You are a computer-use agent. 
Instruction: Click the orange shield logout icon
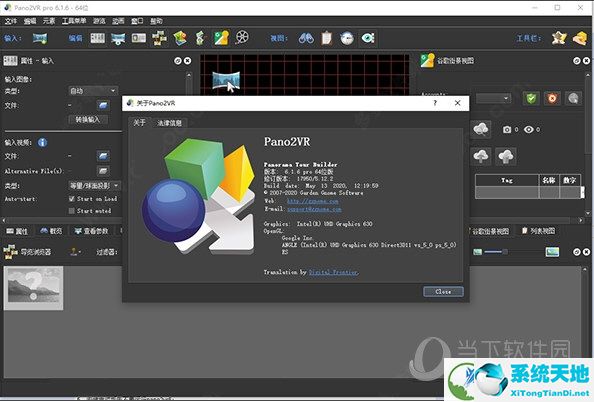(552, 99)
